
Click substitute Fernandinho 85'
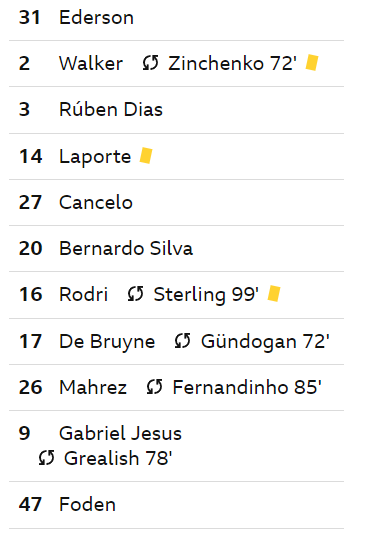pyautogui.click(x=247, y=387)
